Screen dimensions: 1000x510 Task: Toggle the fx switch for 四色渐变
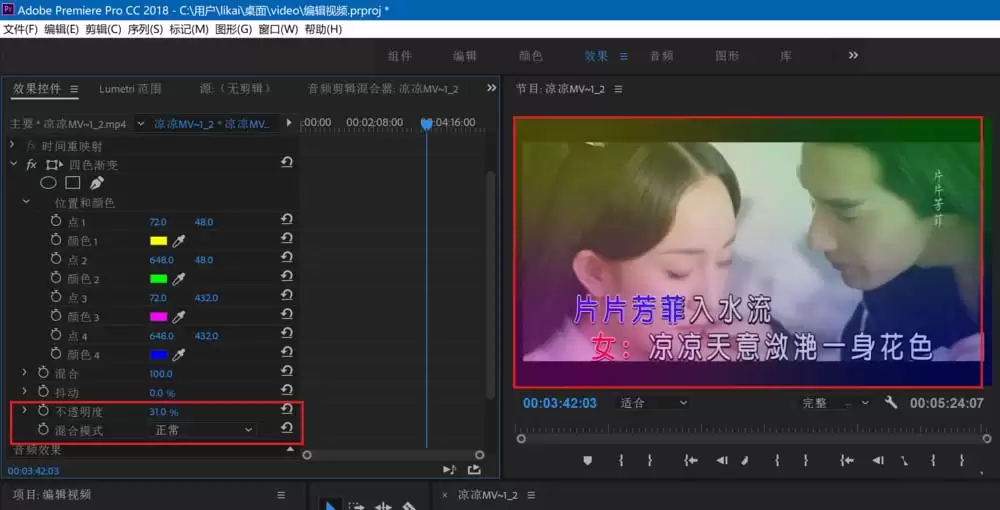(x=31, y=164)
